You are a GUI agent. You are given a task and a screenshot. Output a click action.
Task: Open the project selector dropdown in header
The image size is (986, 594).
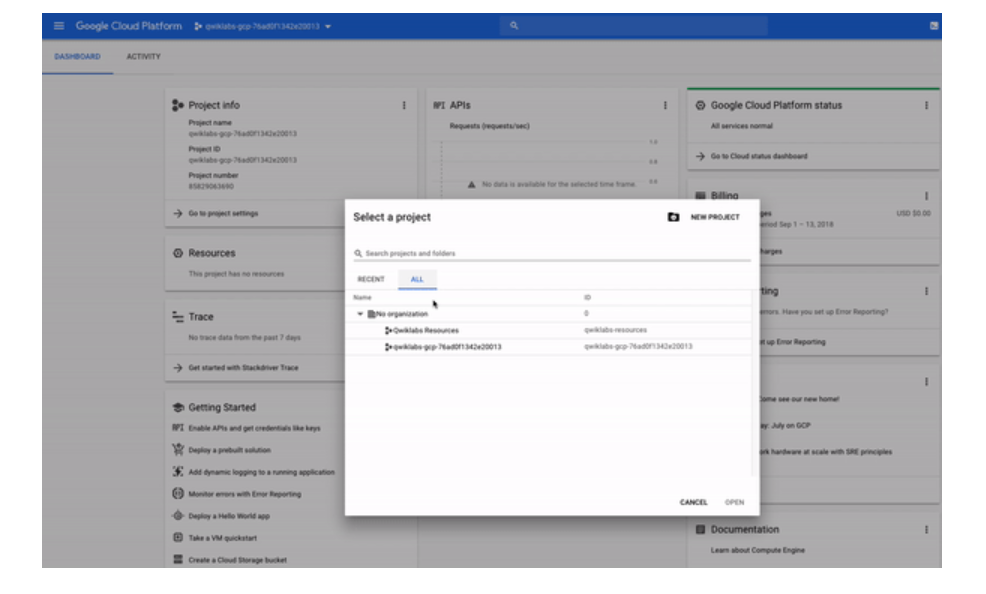coord(262,26)
